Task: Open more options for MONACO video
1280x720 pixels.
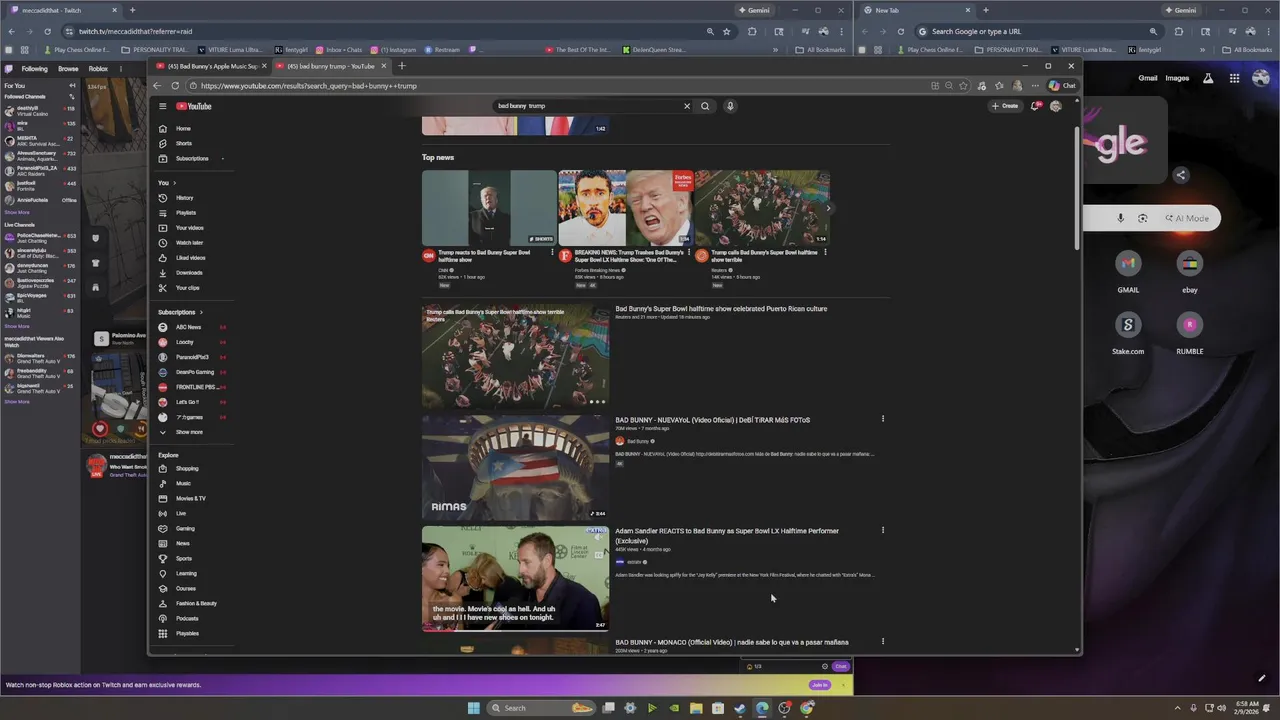Action: click(x=883, y=641)
